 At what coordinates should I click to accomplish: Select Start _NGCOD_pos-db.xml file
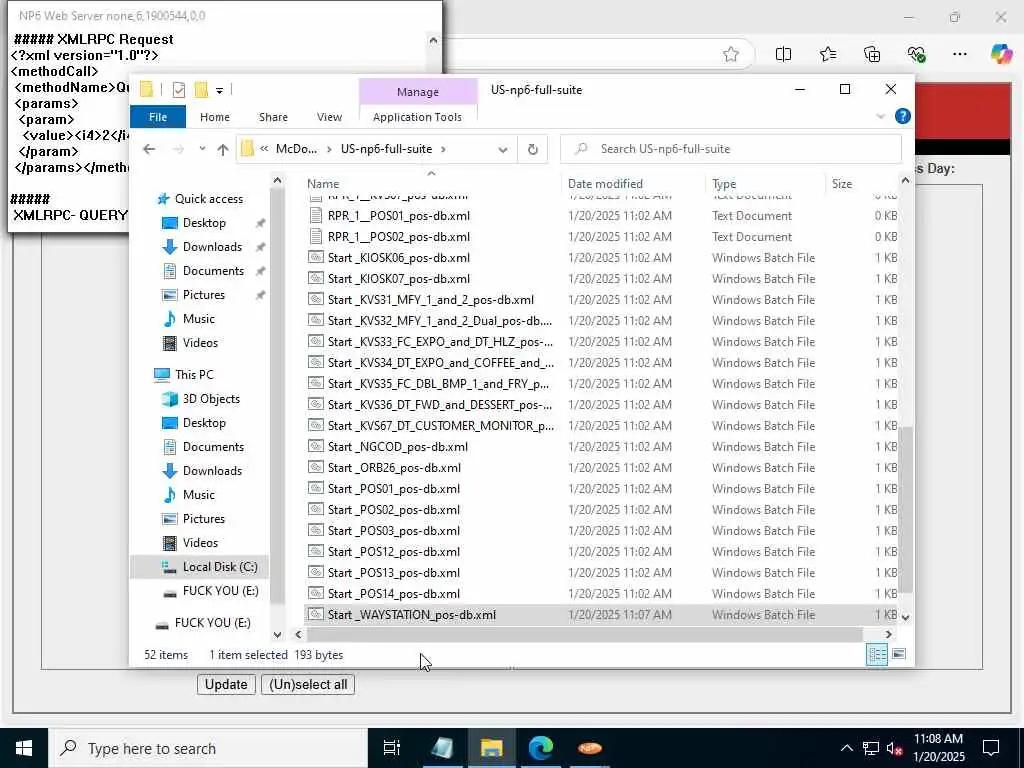click(397, 447)
